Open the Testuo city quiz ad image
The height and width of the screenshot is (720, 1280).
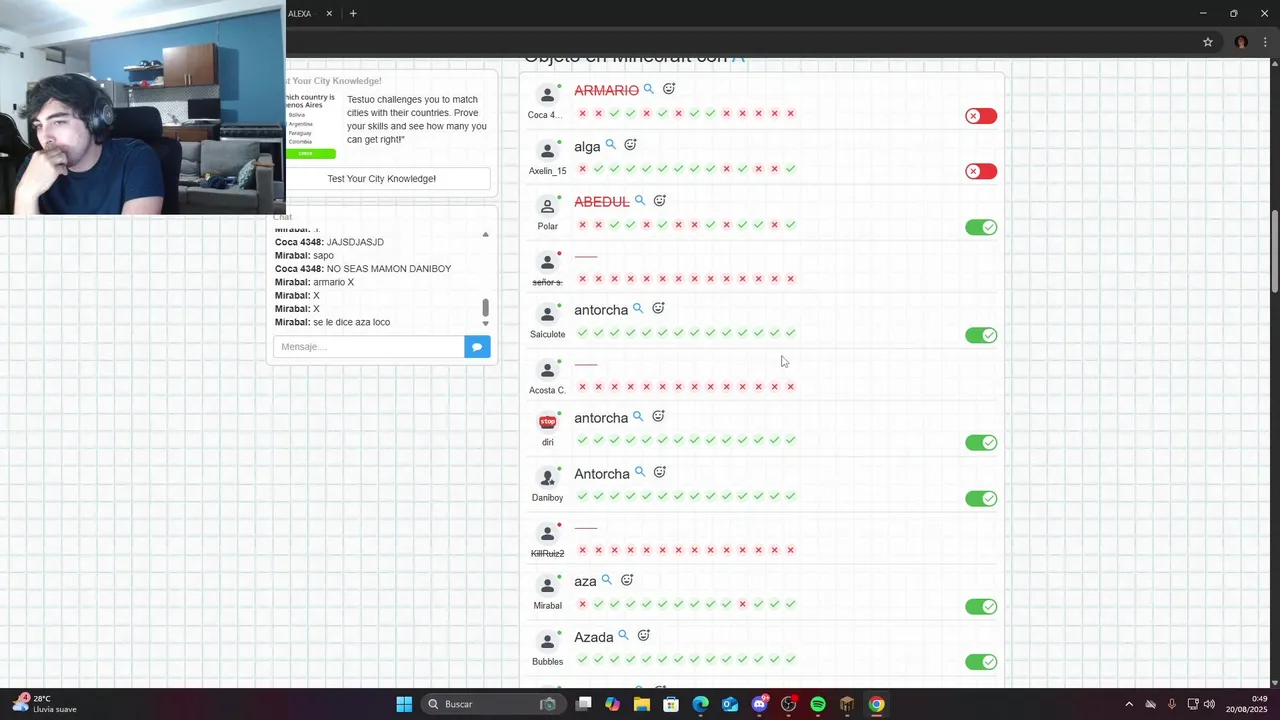310,125
